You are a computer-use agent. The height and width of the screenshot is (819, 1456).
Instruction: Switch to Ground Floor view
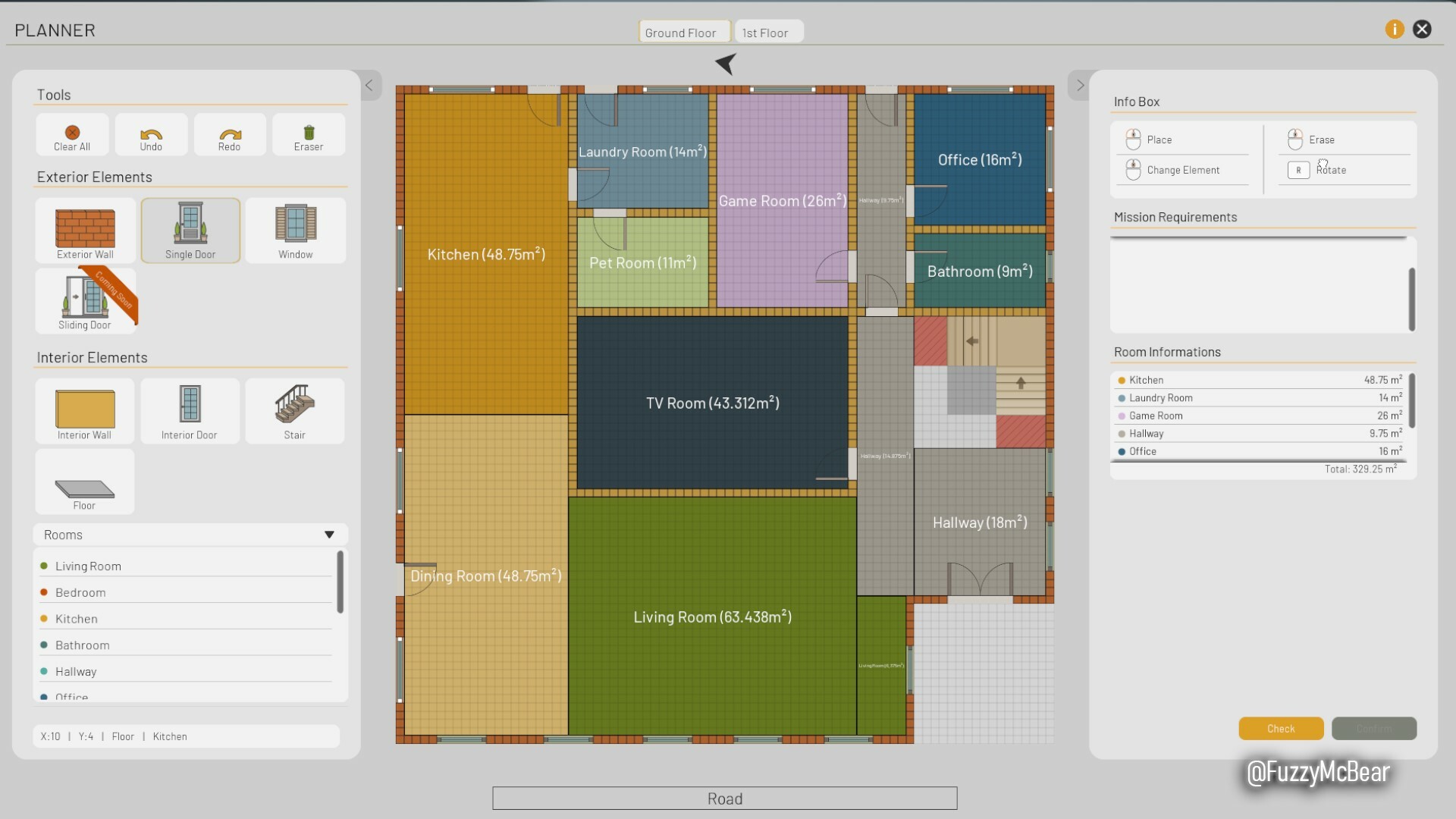click(x=680, y=31)
